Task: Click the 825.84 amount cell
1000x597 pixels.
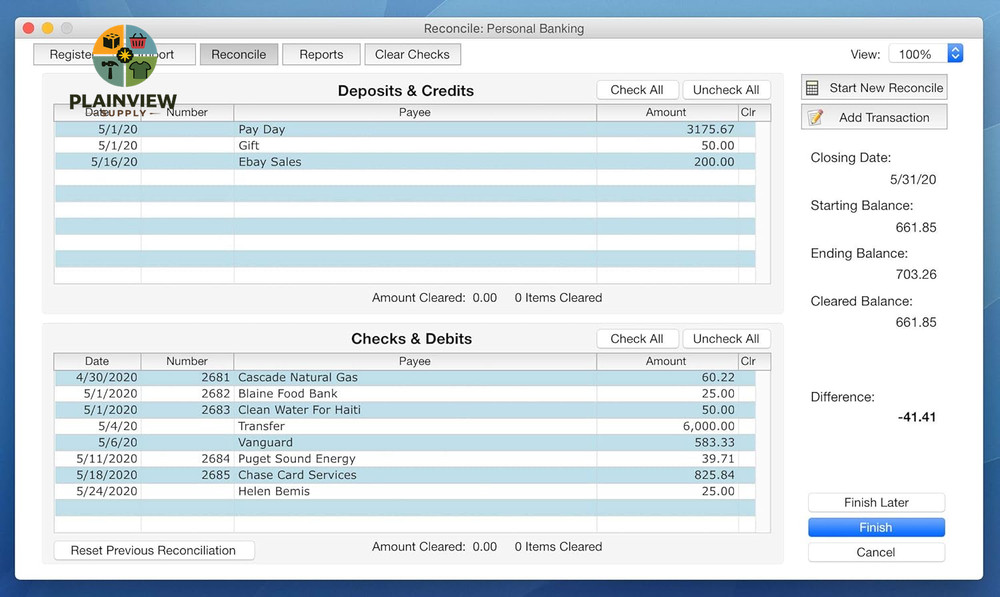Action: pos(714,475)
